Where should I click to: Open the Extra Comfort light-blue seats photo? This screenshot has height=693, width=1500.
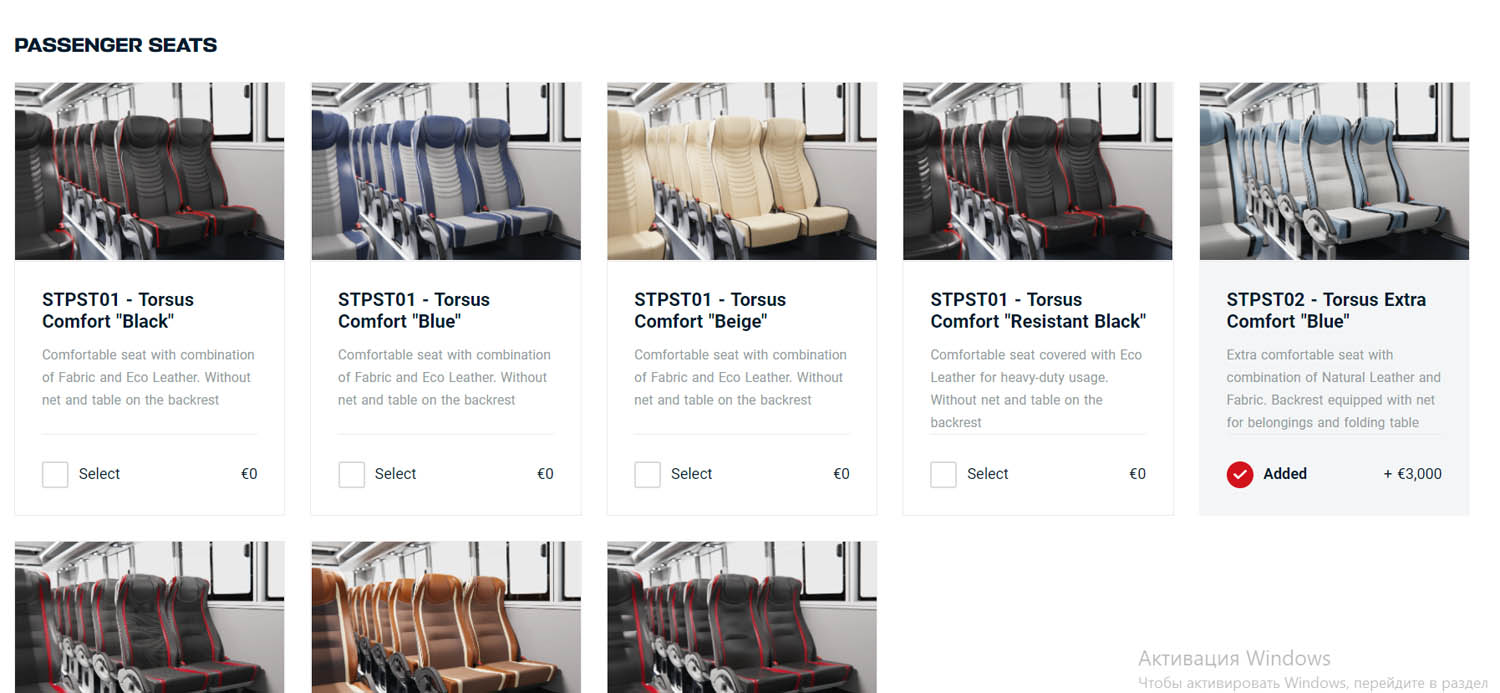pos(1334,171)
